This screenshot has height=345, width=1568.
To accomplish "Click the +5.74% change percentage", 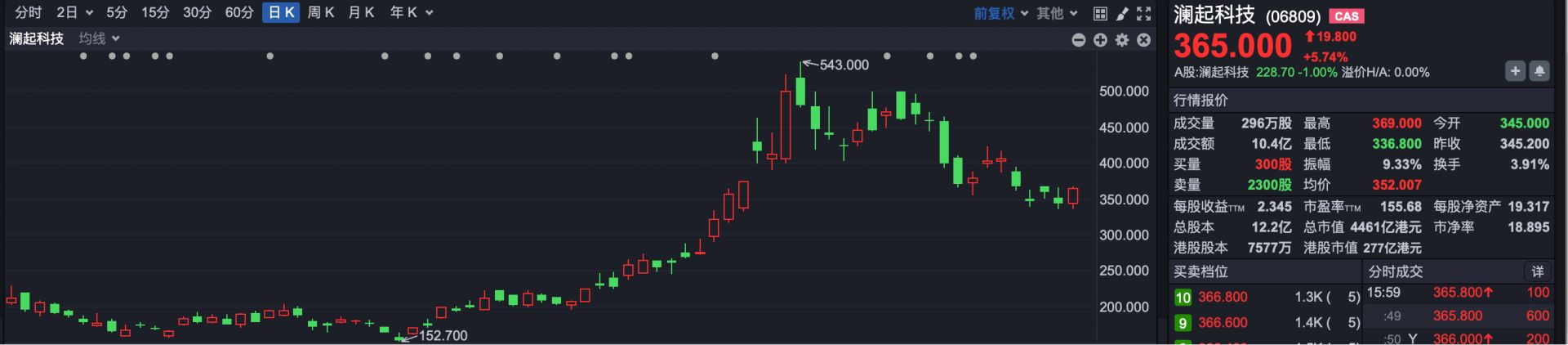I will [1325, 57].
